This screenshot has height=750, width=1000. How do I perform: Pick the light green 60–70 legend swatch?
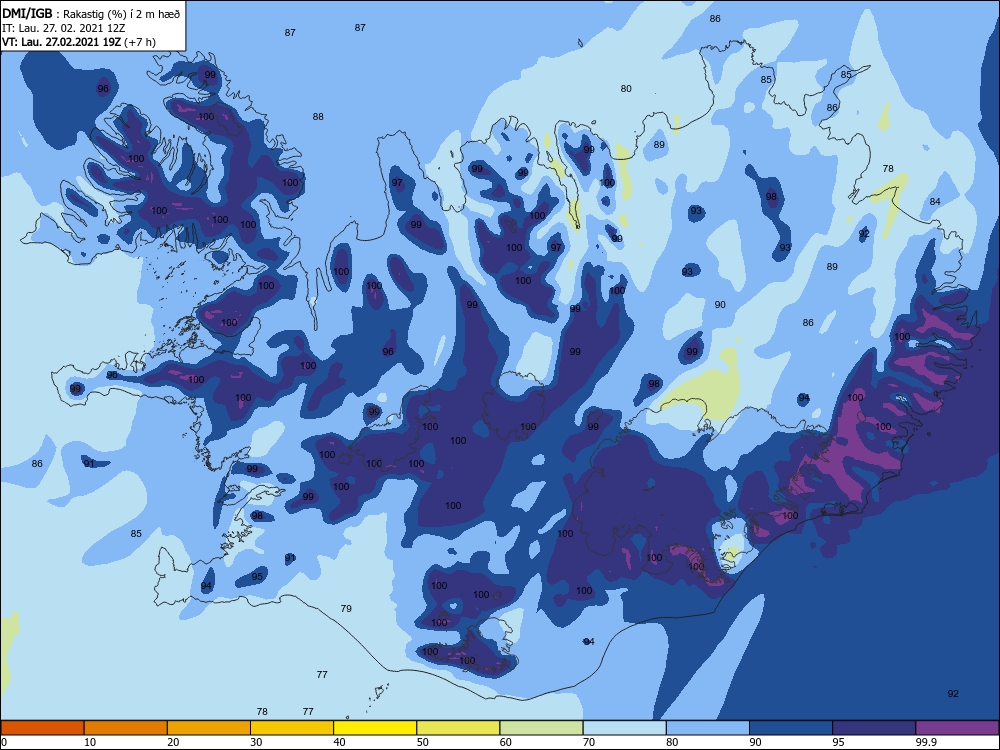(541, 728)
